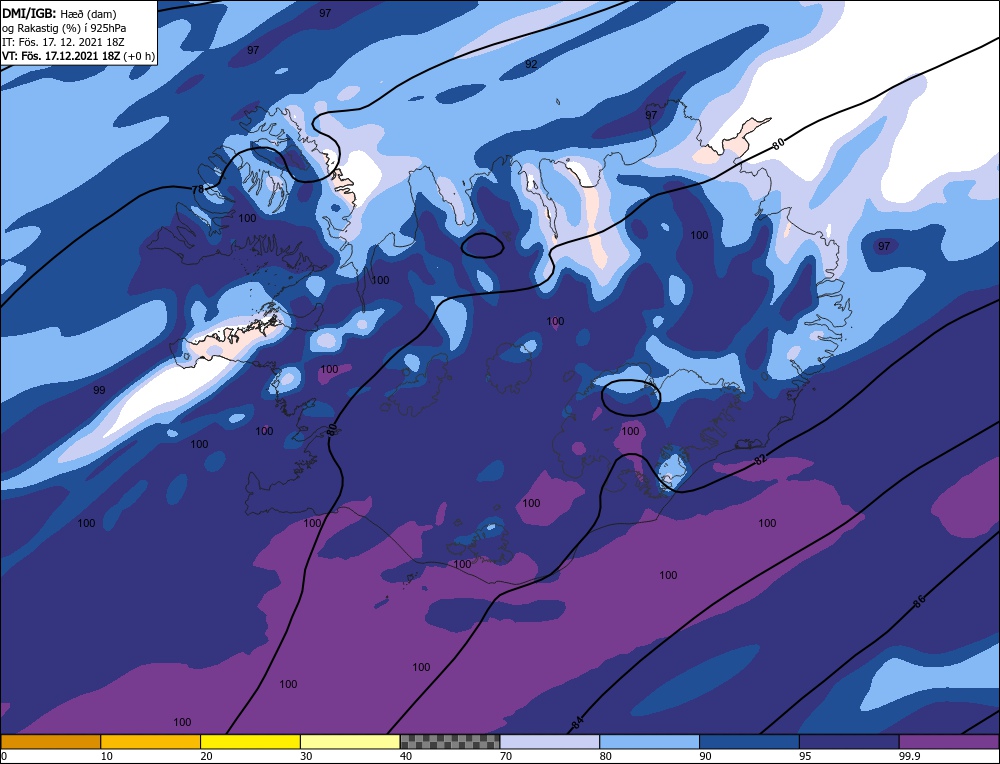This screenshot has height=764, width=1000.
Task: Click the gray checkered 40–70 legend swatch
Action: [450, 741]
